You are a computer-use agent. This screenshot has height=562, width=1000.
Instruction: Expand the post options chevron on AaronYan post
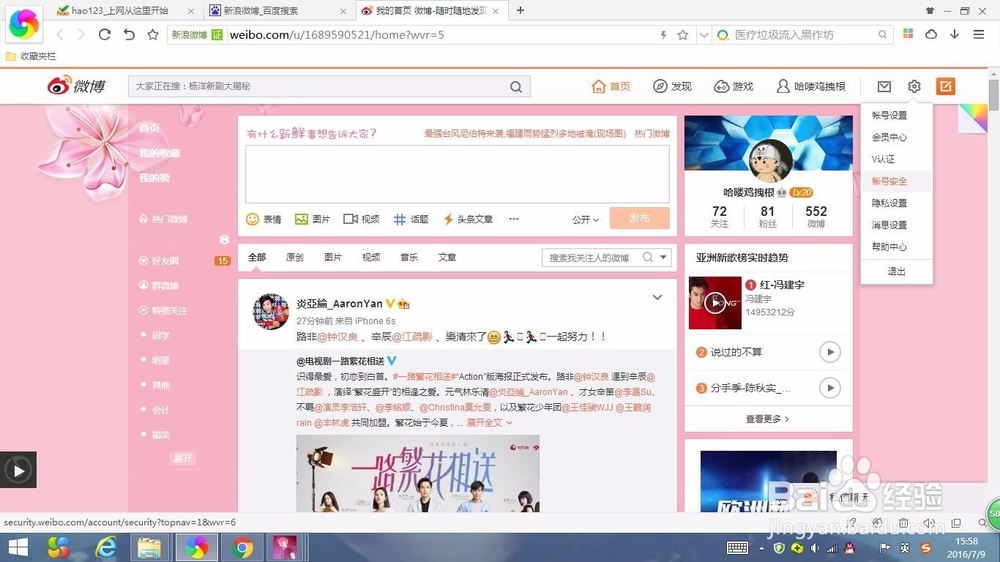coord(657,297)
